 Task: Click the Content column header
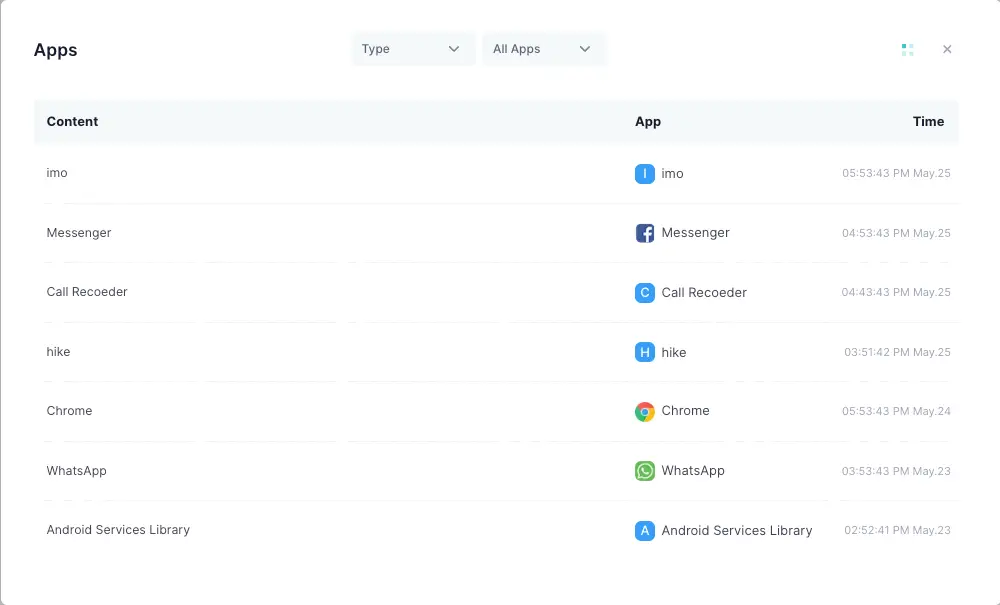[x=72, y=121]
